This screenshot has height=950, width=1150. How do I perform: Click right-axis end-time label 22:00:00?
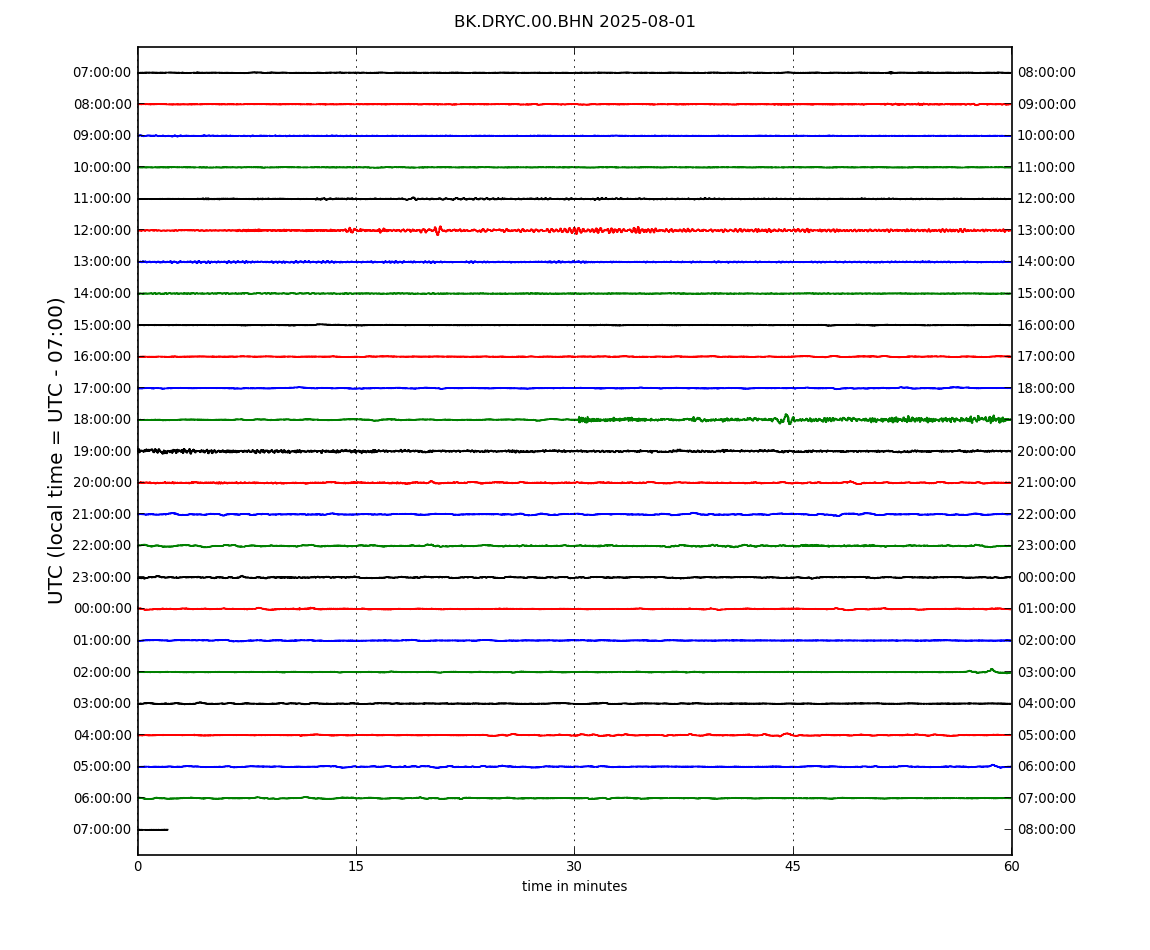click(x=1047, y=514)
